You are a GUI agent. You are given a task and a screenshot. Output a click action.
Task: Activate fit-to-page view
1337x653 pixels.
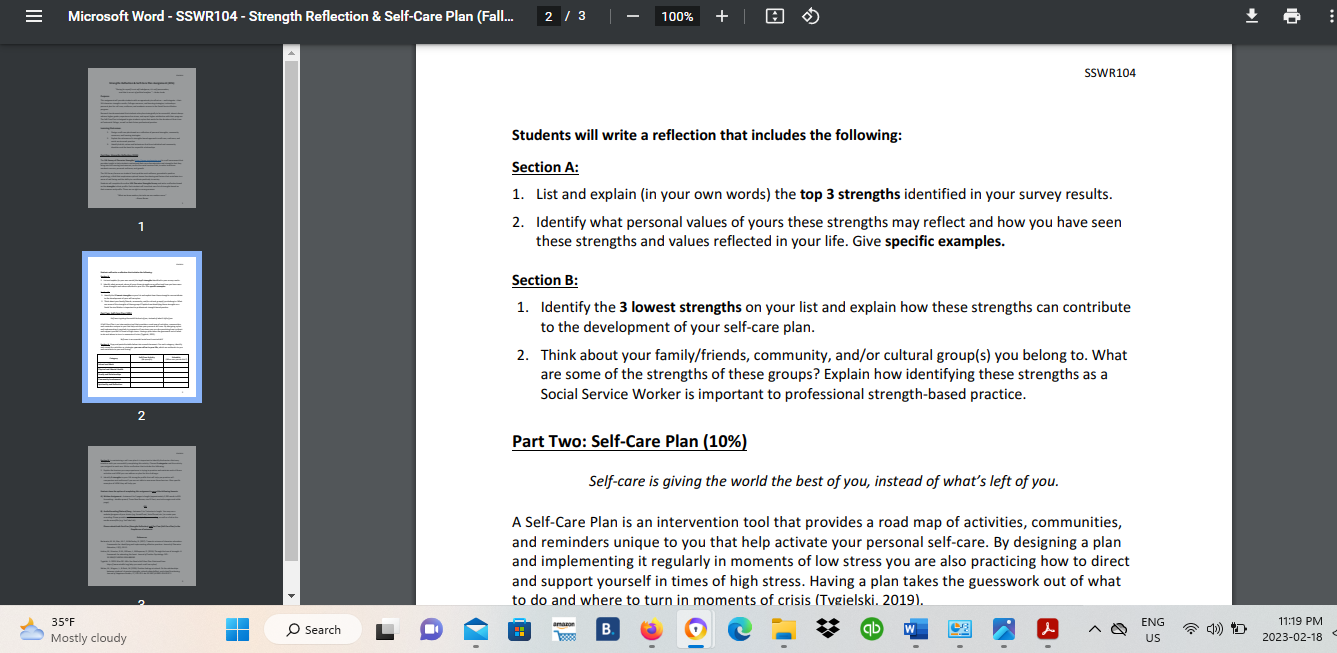pyautogui.click(x=774, y=16)
